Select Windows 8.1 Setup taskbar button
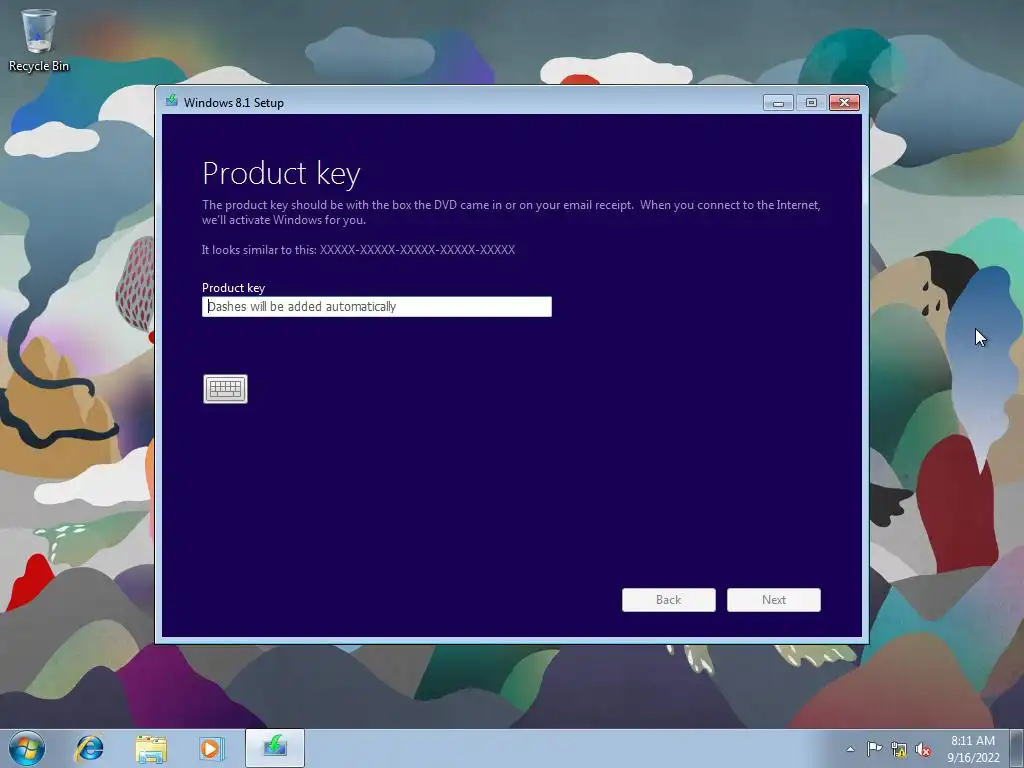Viewport: 1024px width, 768px height. pos(275,748)
